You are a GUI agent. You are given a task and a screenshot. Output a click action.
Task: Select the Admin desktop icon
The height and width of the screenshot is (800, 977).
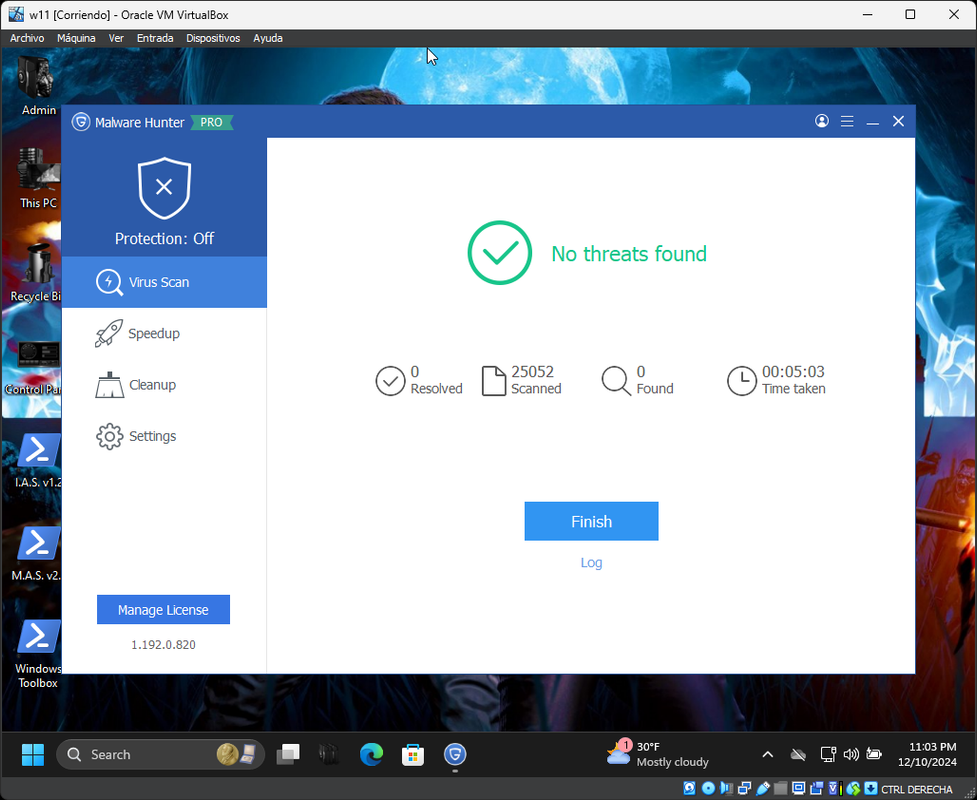tap(37, 85)
